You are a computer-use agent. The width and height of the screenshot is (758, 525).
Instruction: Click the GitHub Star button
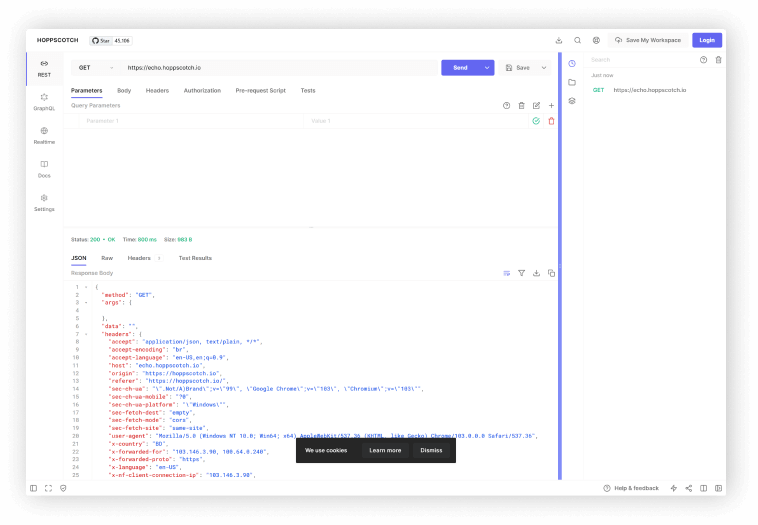[x=111, y=41]
